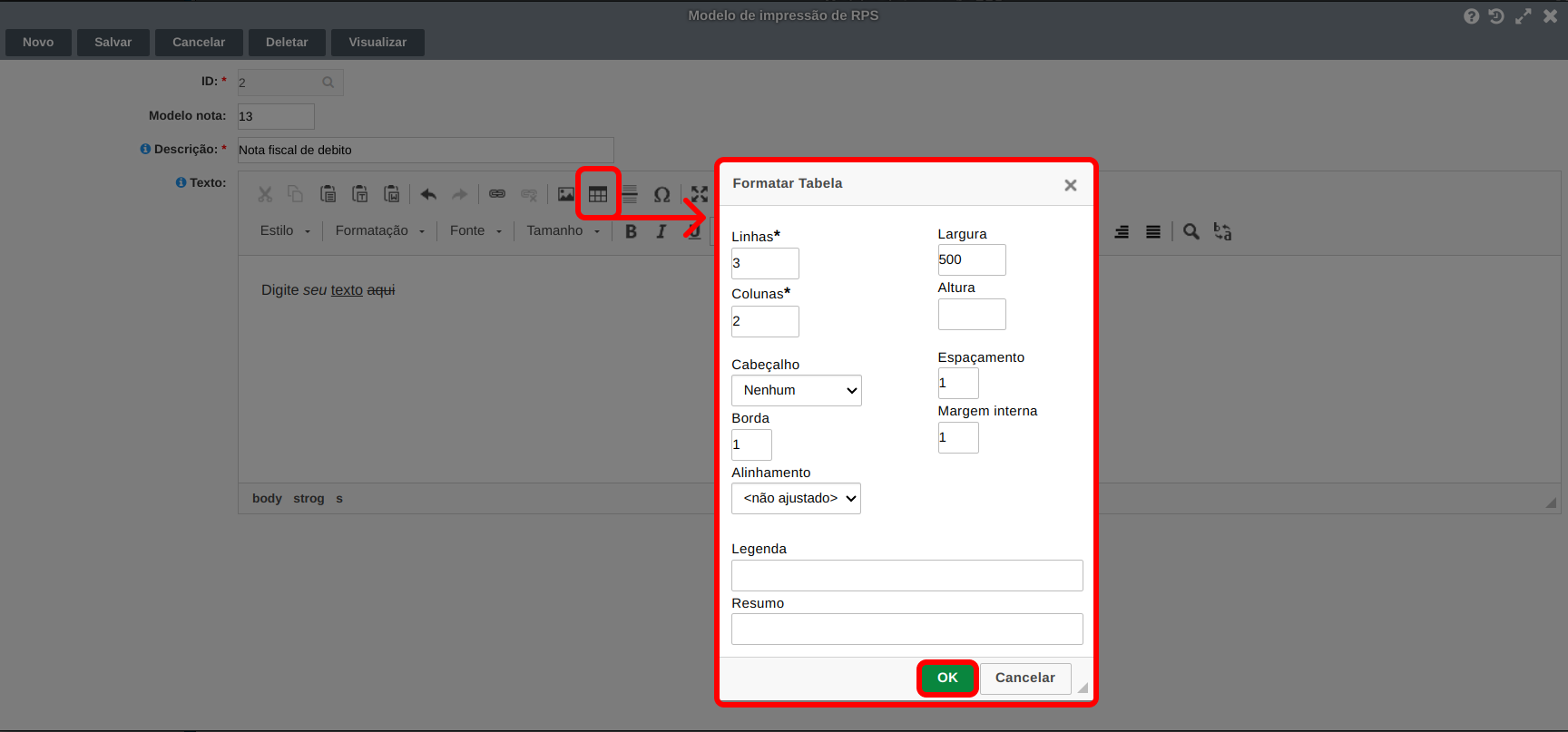Viewport: 1568px width, 732px height.
Task: Click the Margem interna input field
Action: [958, 437]
